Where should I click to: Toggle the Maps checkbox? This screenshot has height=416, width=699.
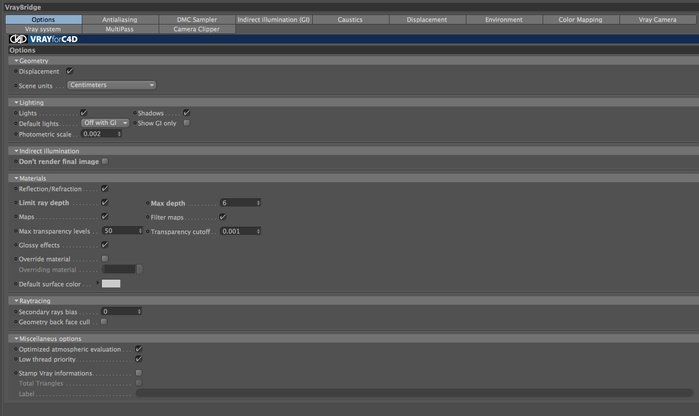point(105,216)
